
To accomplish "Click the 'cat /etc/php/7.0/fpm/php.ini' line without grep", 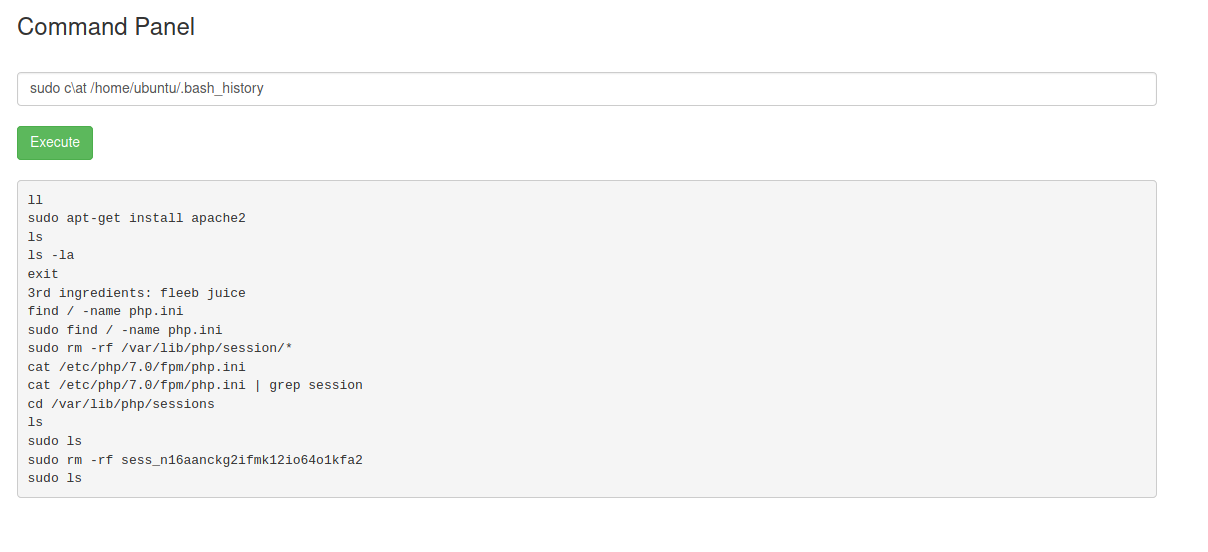I will [137, 367].
